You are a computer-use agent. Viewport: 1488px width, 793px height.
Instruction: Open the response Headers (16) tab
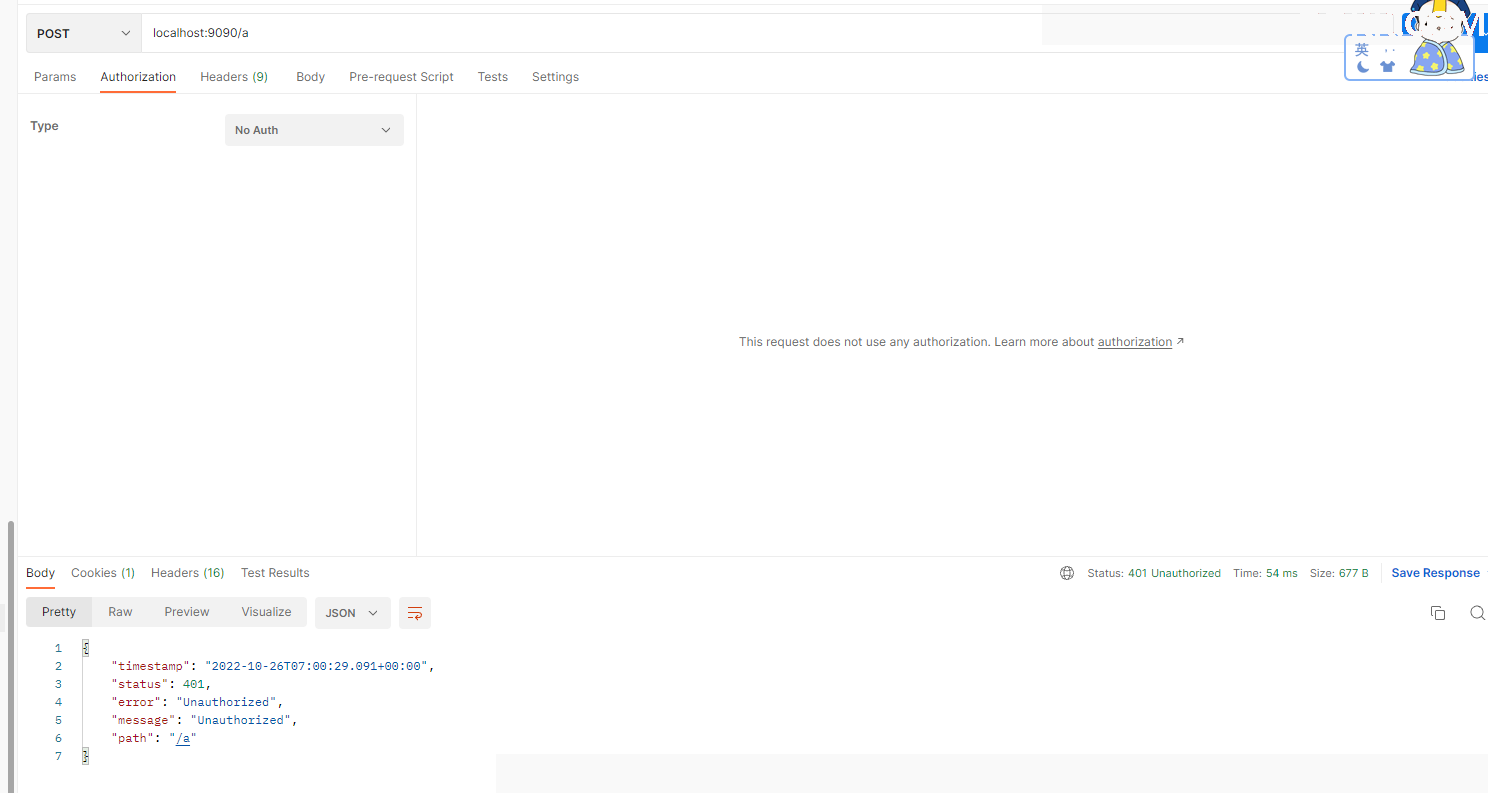pyautogui.click(x=187, y=573)
